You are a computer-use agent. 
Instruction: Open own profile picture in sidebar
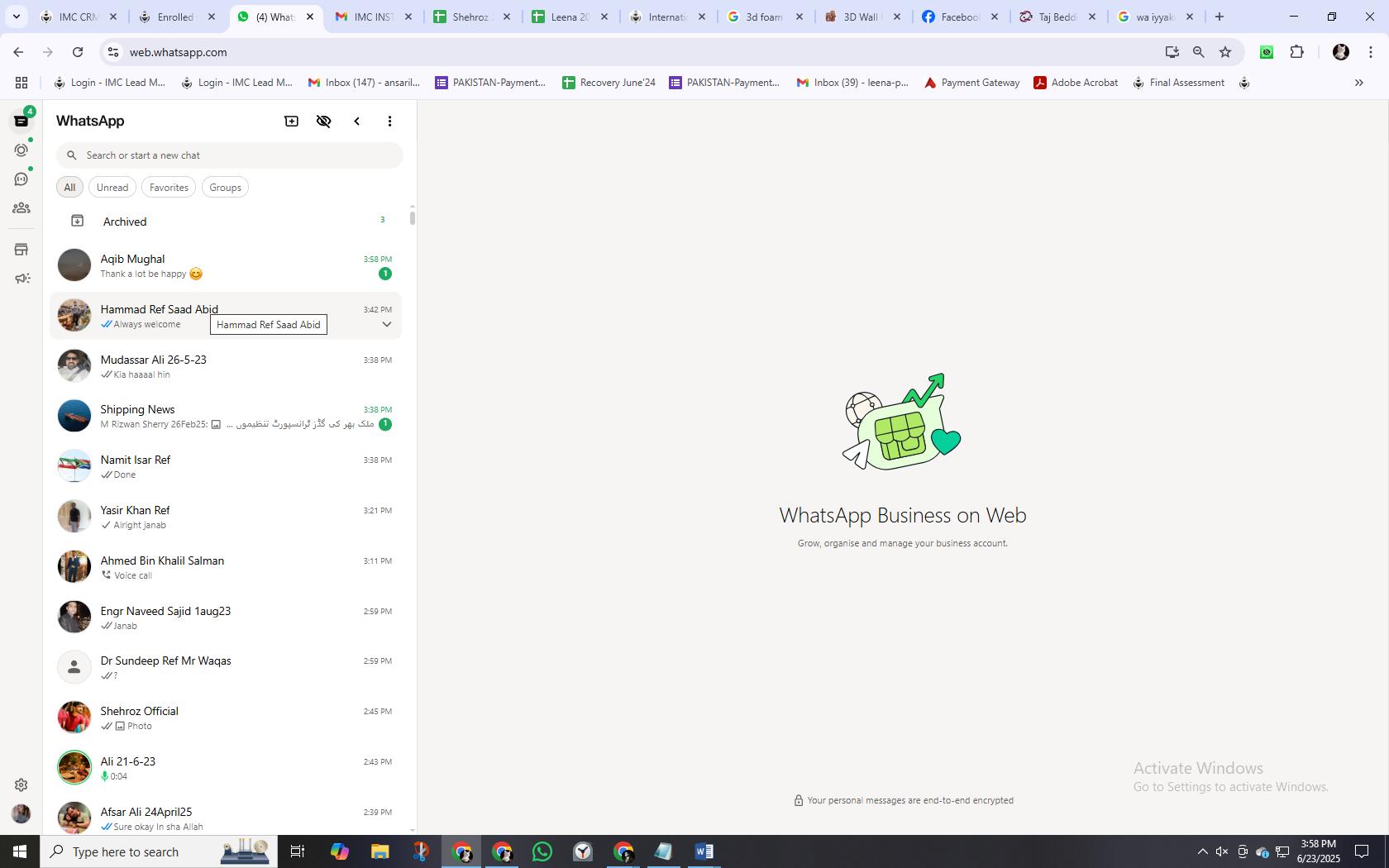pyautogui.click(x=21, y=813)
